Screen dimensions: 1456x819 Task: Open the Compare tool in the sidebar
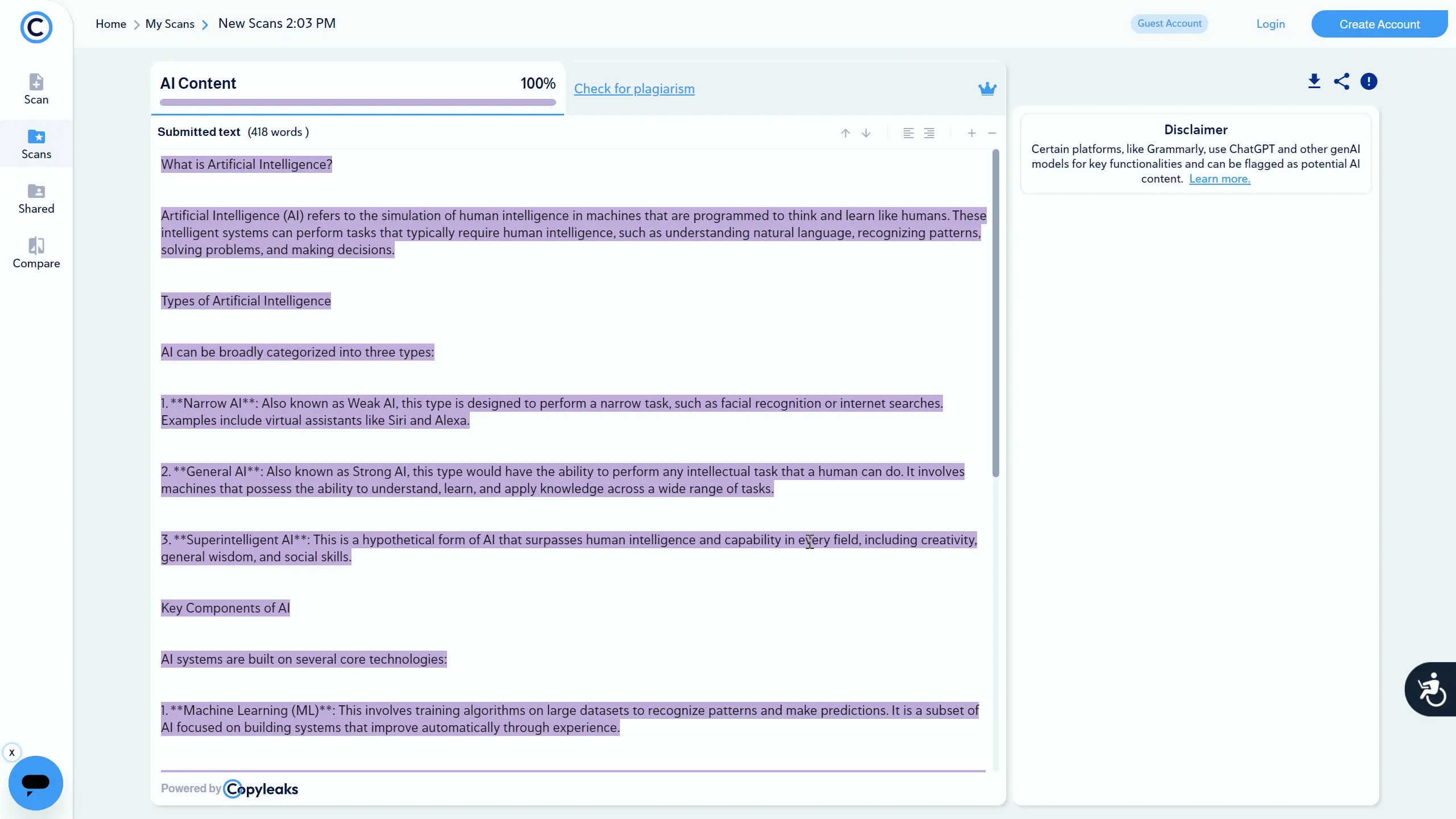click(x=36, y=253)
